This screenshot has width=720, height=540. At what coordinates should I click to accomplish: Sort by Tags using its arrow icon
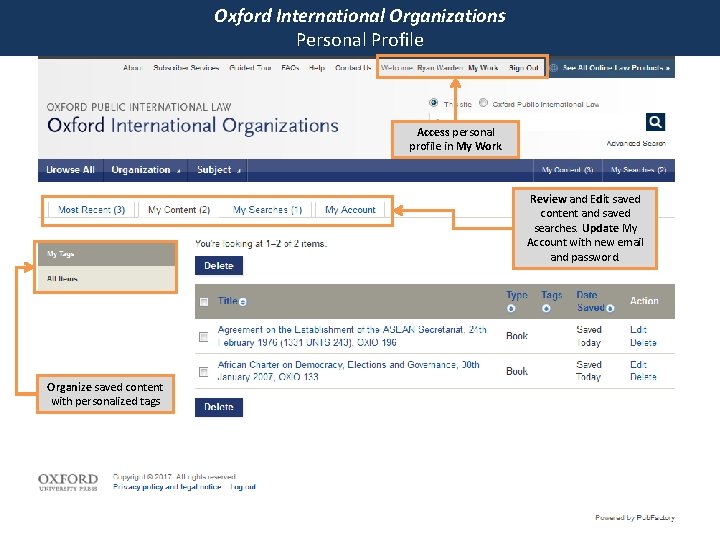[546, 309]
